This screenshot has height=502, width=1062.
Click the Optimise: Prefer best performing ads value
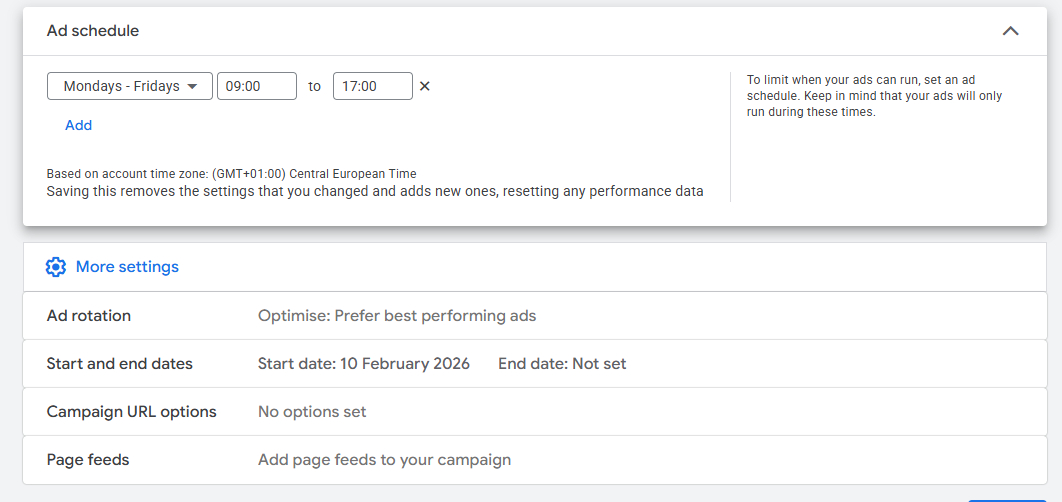[397, 316]
